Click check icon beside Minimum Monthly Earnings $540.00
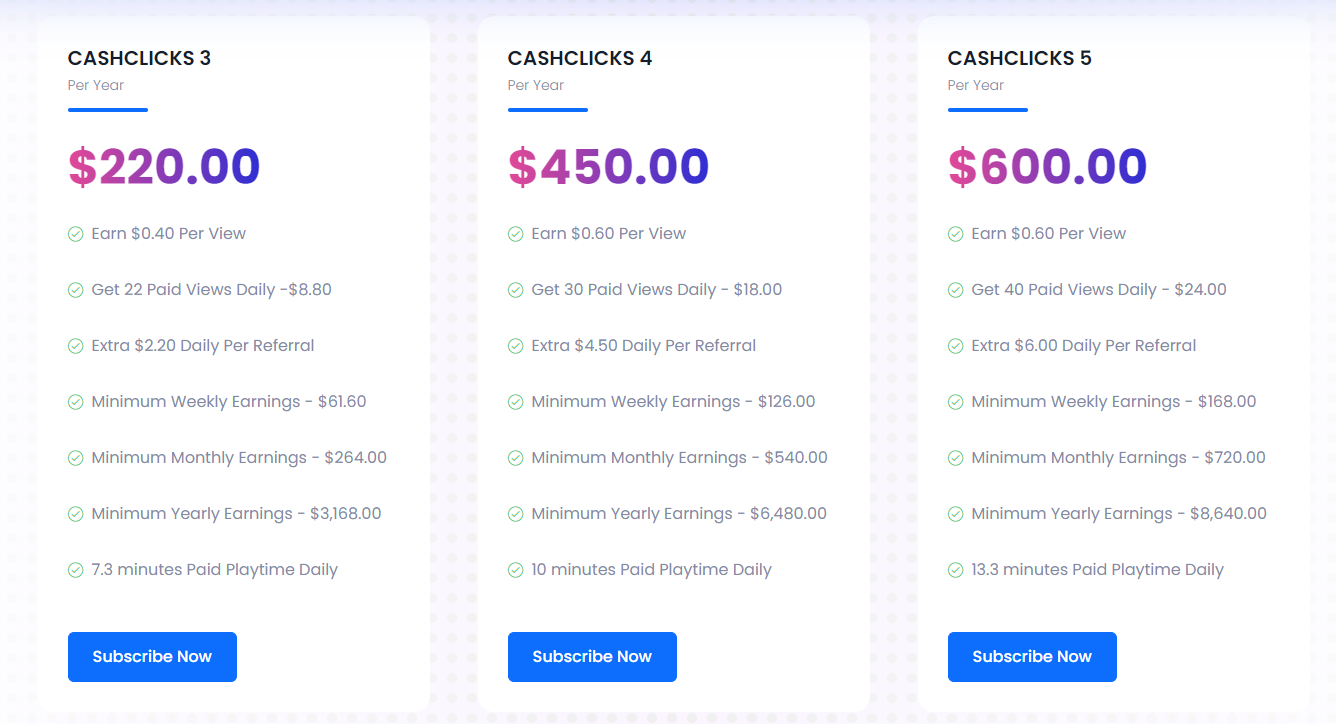1336x724 pixels. 515,458
